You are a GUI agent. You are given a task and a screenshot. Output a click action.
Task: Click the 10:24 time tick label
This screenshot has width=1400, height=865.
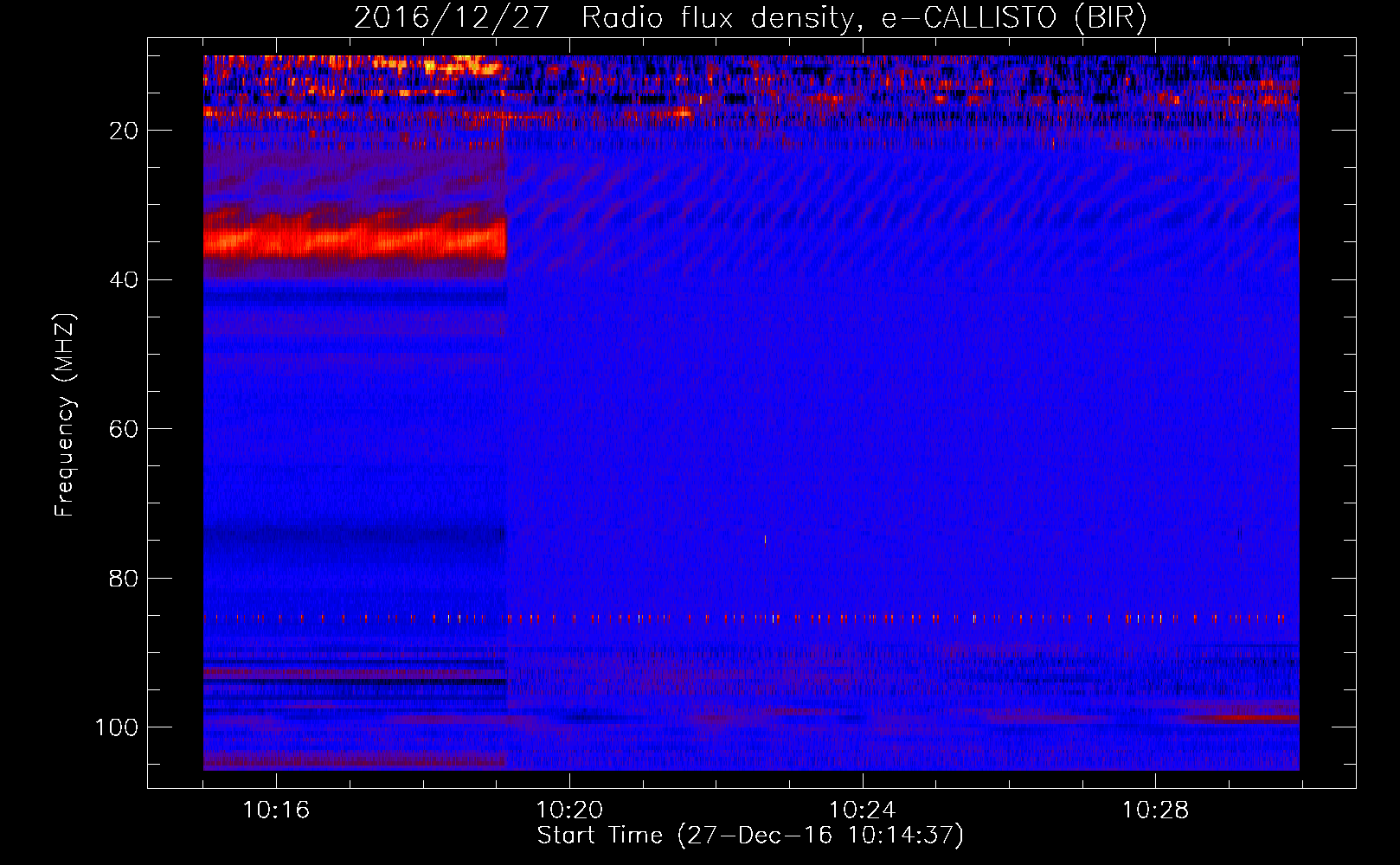pyautogui.click(x=862, y=811)
